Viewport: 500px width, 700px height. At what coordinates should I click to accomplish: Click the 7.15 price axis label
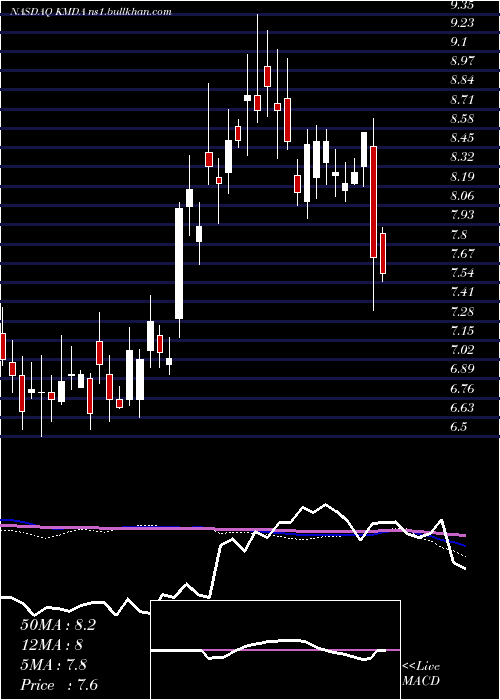click(462, 331)
